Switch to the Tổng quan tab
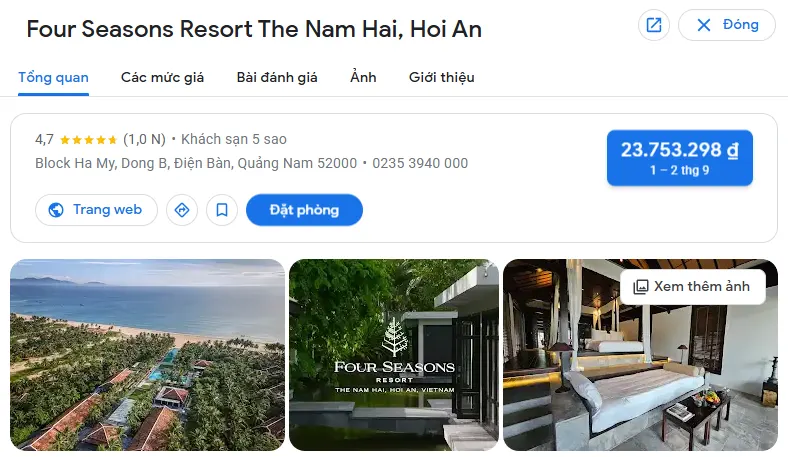 point(53,77)
